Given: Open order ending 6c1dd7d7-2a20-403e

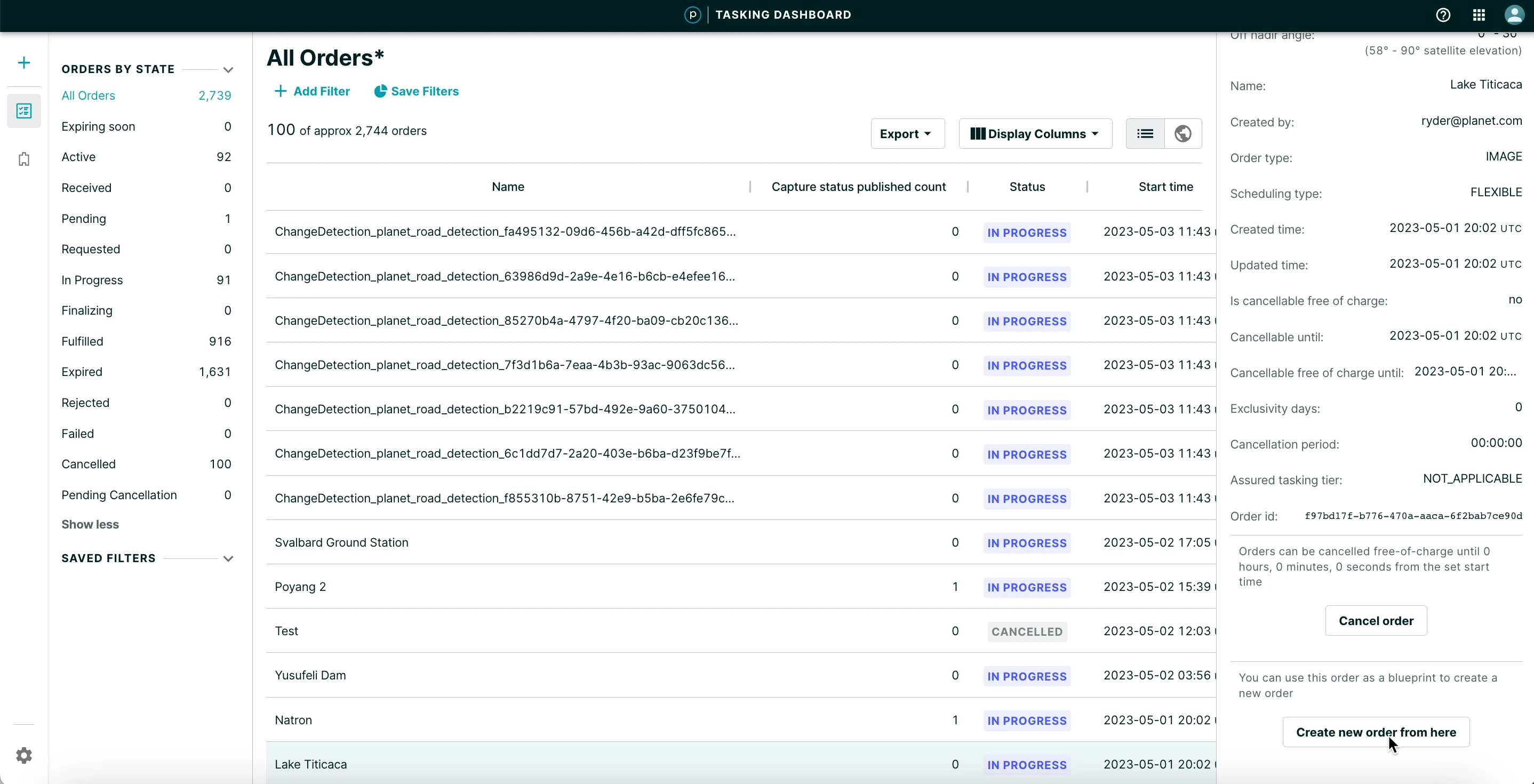Looking at the screenshot, I should (x=741, y=454).
